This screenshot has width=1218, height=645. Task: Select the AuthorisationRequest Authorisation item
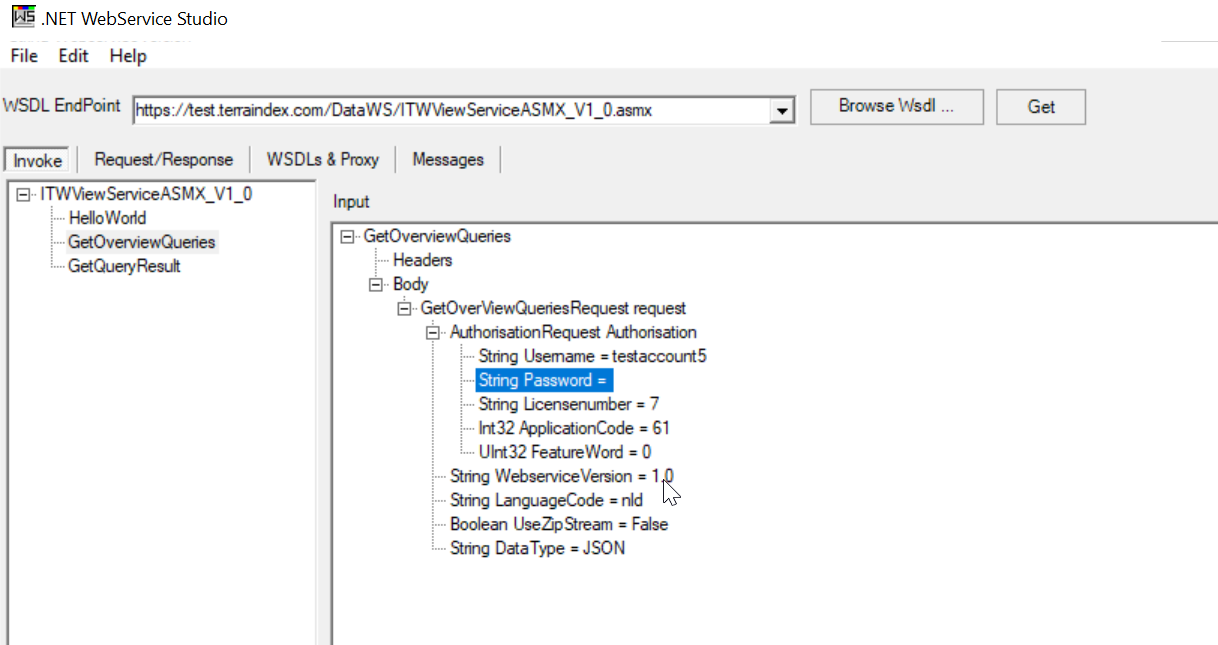click(573, 332)
